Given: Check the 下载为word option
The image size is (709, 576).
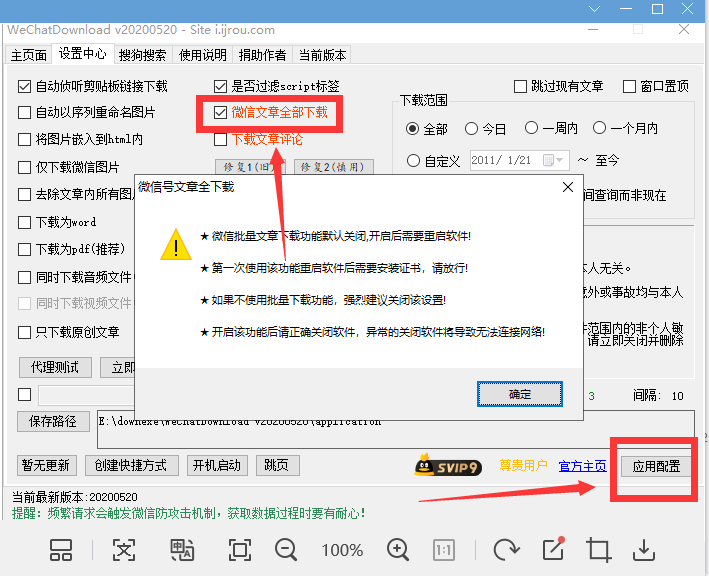Looking at the screenshot, I should [24, 222].
